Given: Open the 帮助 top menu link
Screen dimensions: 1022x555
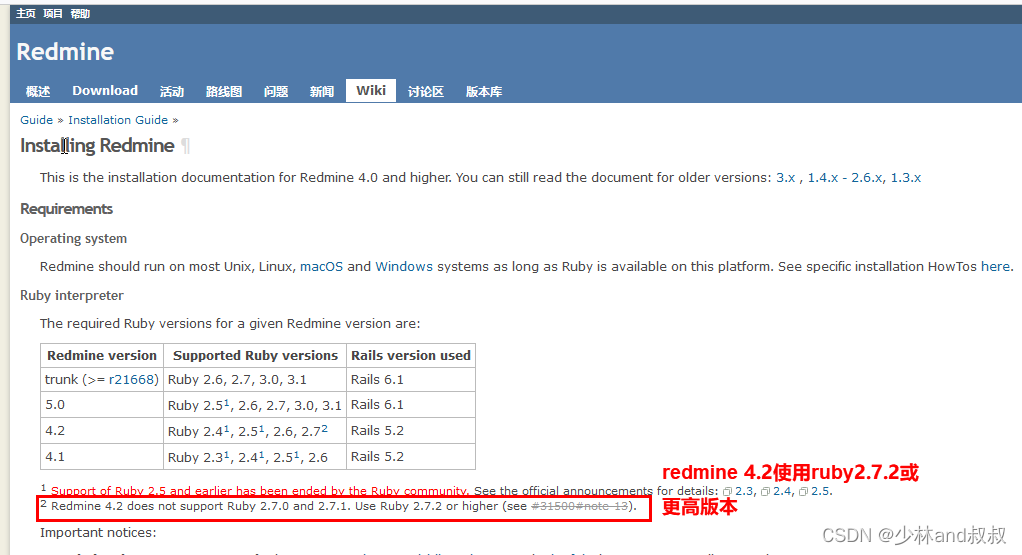Looking at the screenshot, I should click(x=80, y=14).
